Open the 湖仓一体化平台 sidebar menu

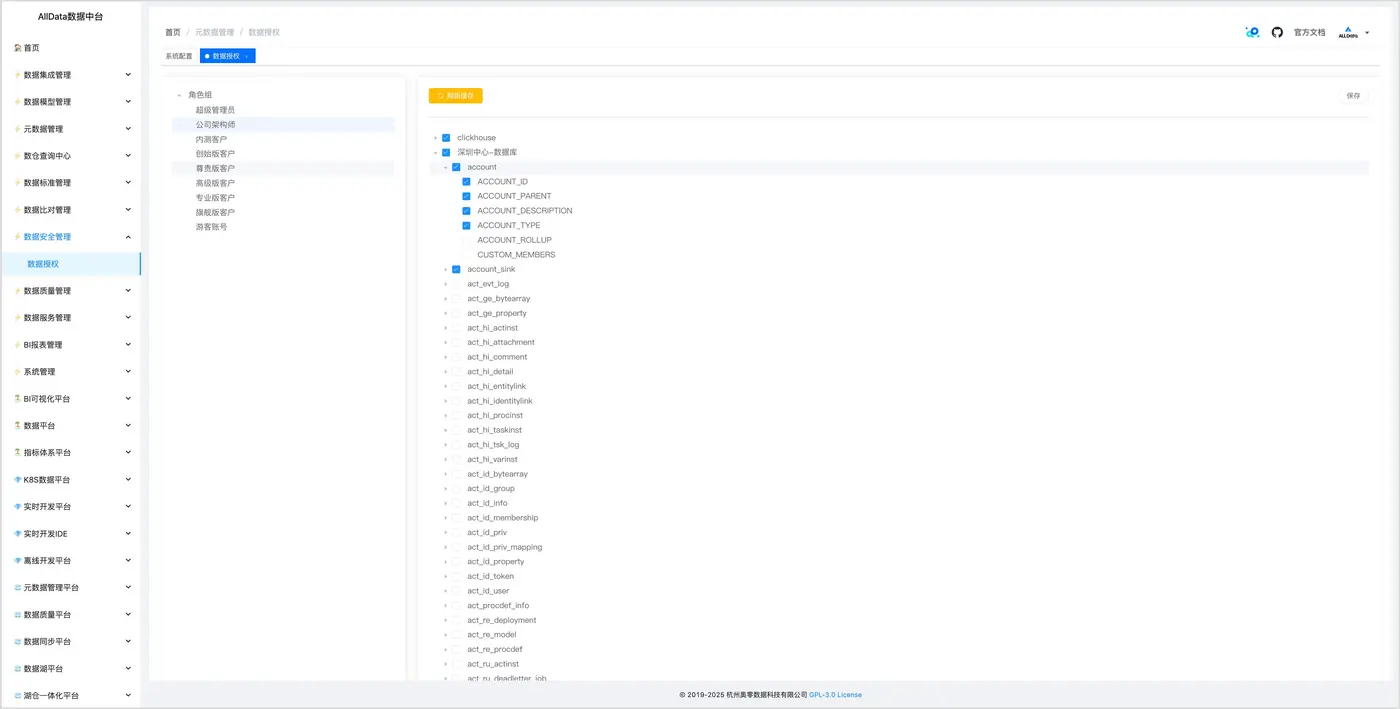point(70,696)
